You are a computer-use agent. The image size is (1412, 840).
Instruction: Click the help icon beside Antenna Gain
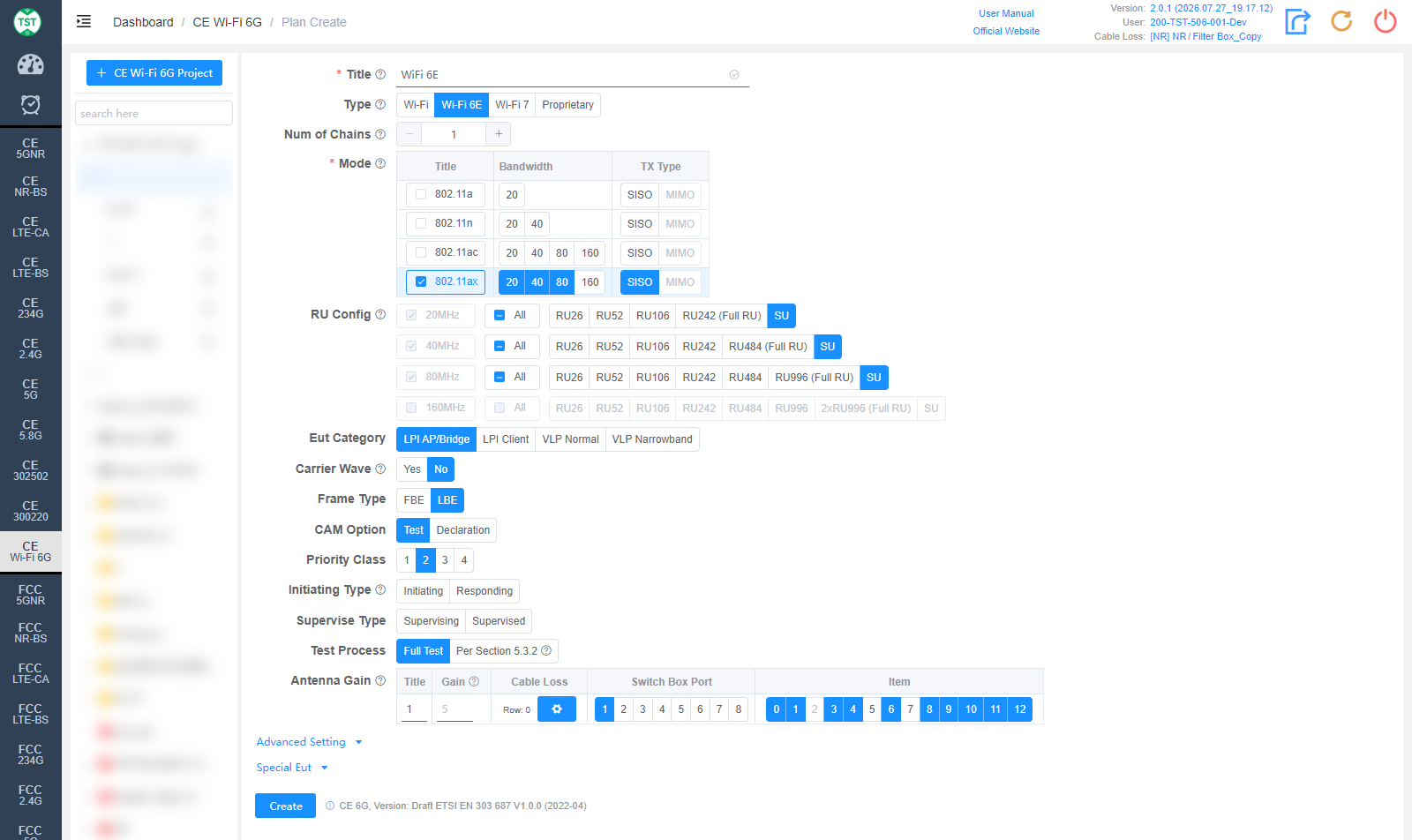(x=380, y=680)
